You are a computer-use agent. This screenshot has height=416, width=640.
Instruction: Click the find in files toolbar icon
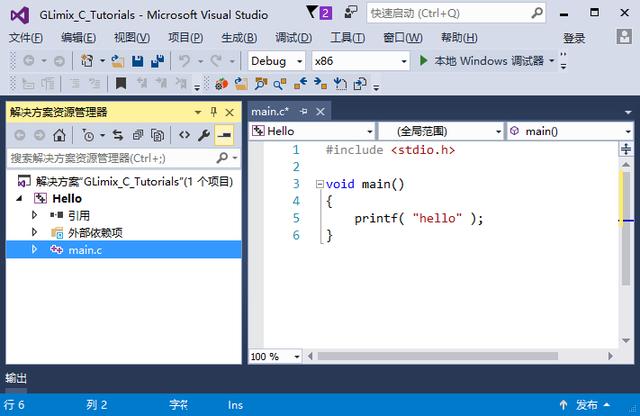pyautogui.click(x=260, y=84)
